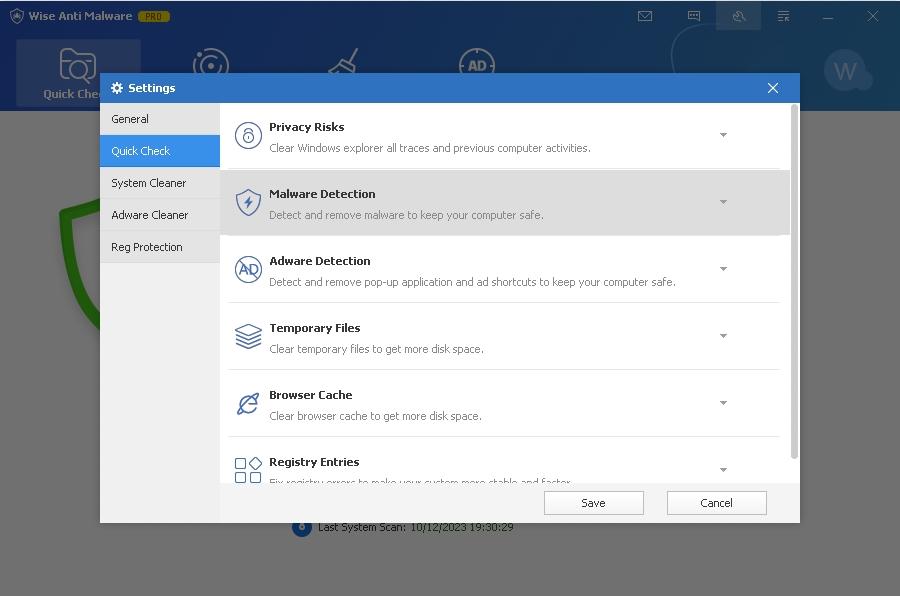Click the Malware Detection shield icon
Viewport: 900px width, 596px height.
point(248,202)
